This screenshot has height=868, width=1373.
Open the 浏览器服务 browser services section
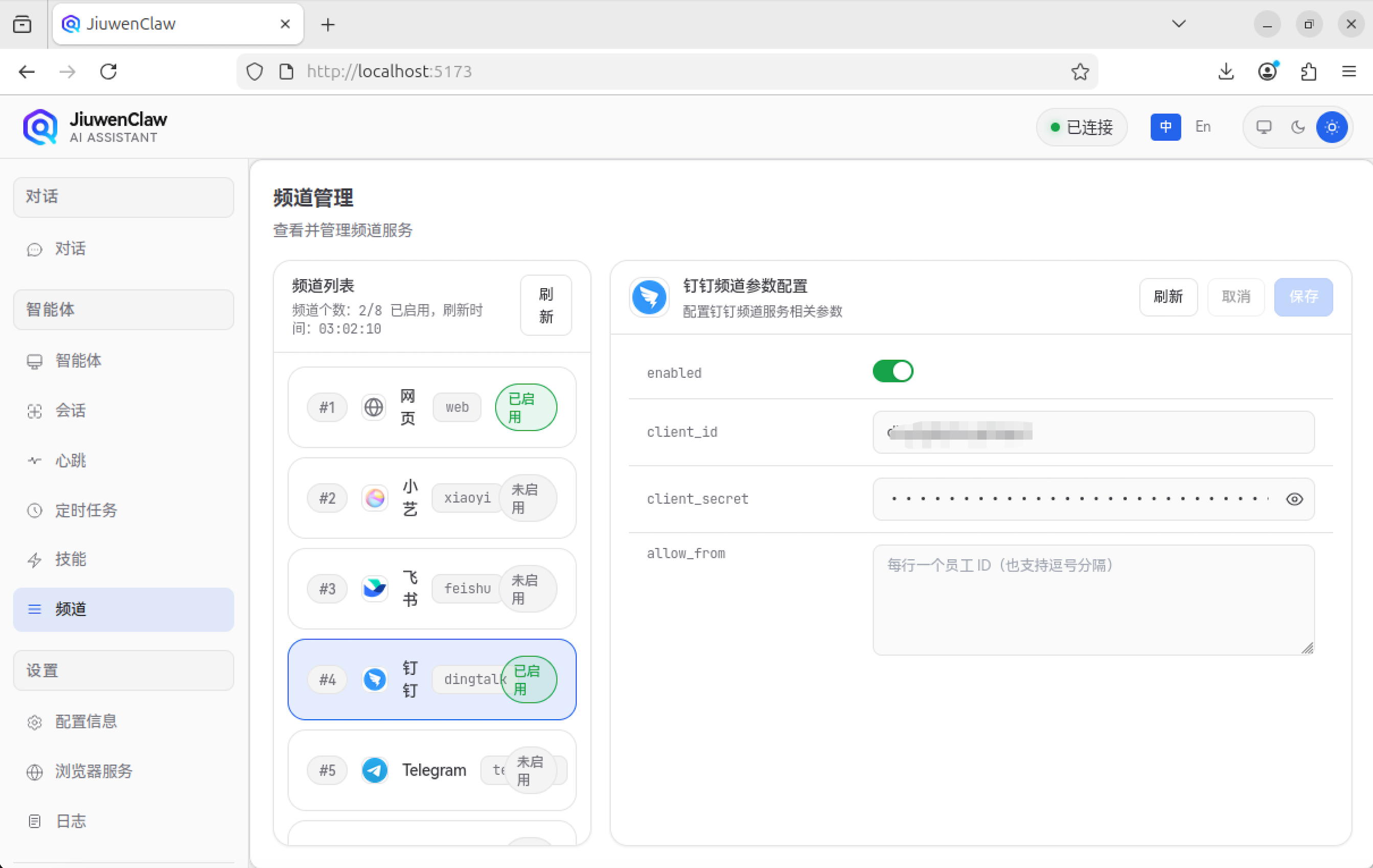(x=93, y=771)
